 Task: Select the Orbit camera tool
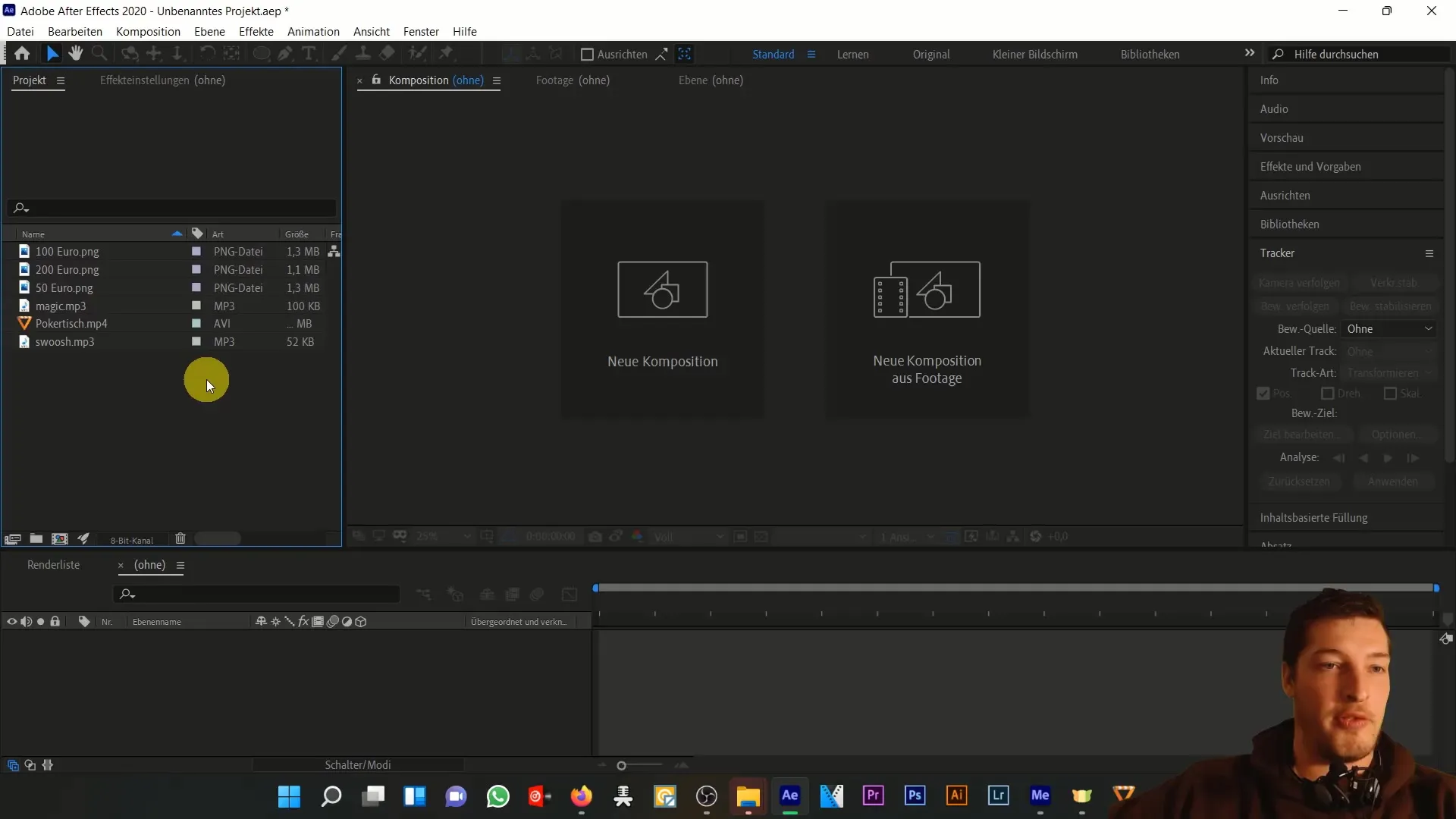pyautogui.click(x=130, y=54)
